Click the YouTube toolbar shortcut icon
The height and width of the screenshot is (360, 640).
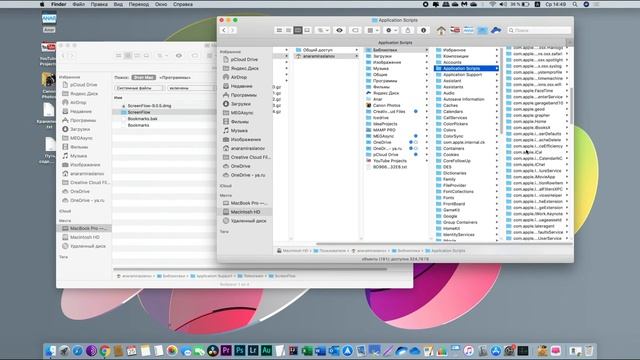[455, 30]
